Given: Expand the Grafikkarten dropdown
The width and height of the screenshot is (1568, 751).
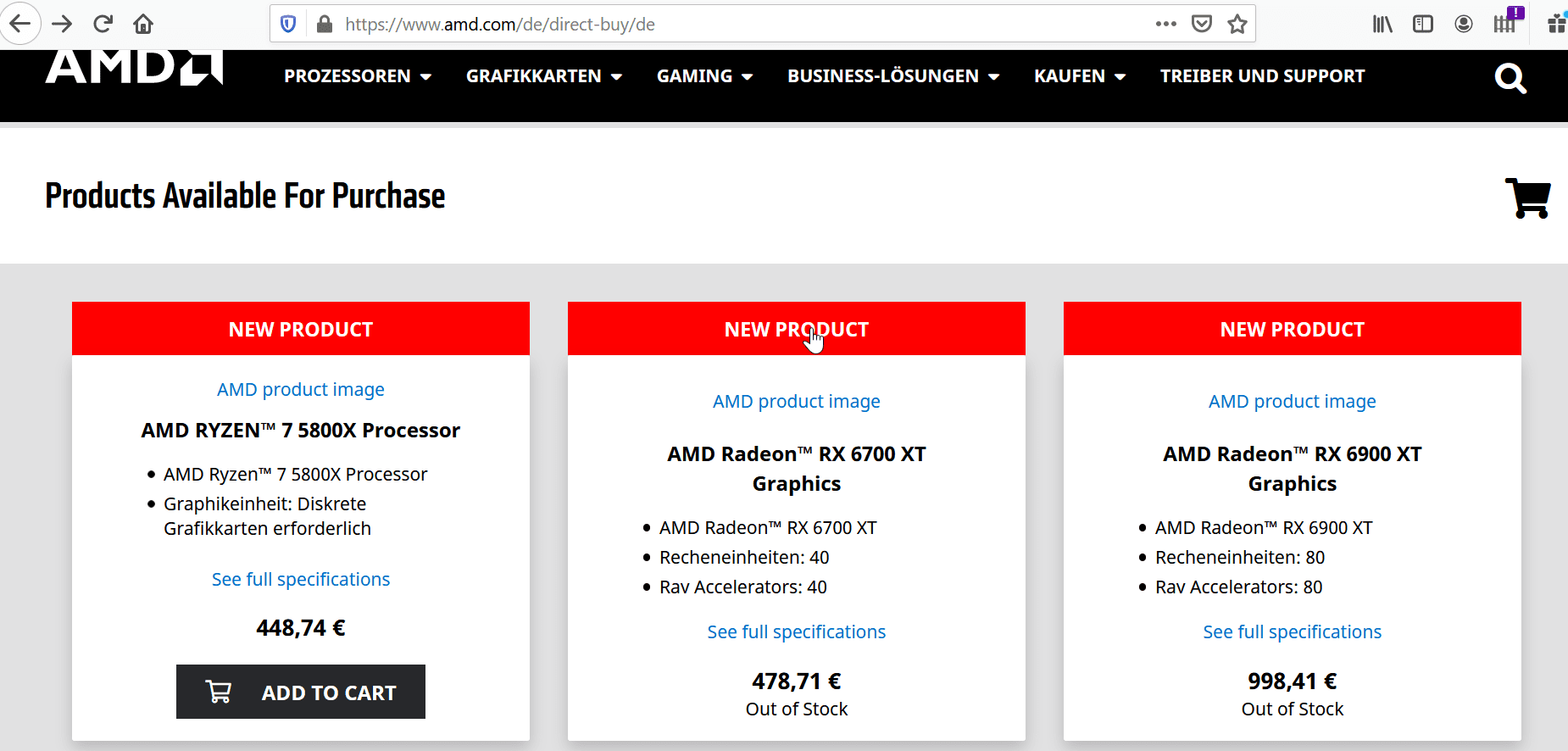Looking at the screenshot, I should click(544, 76).
